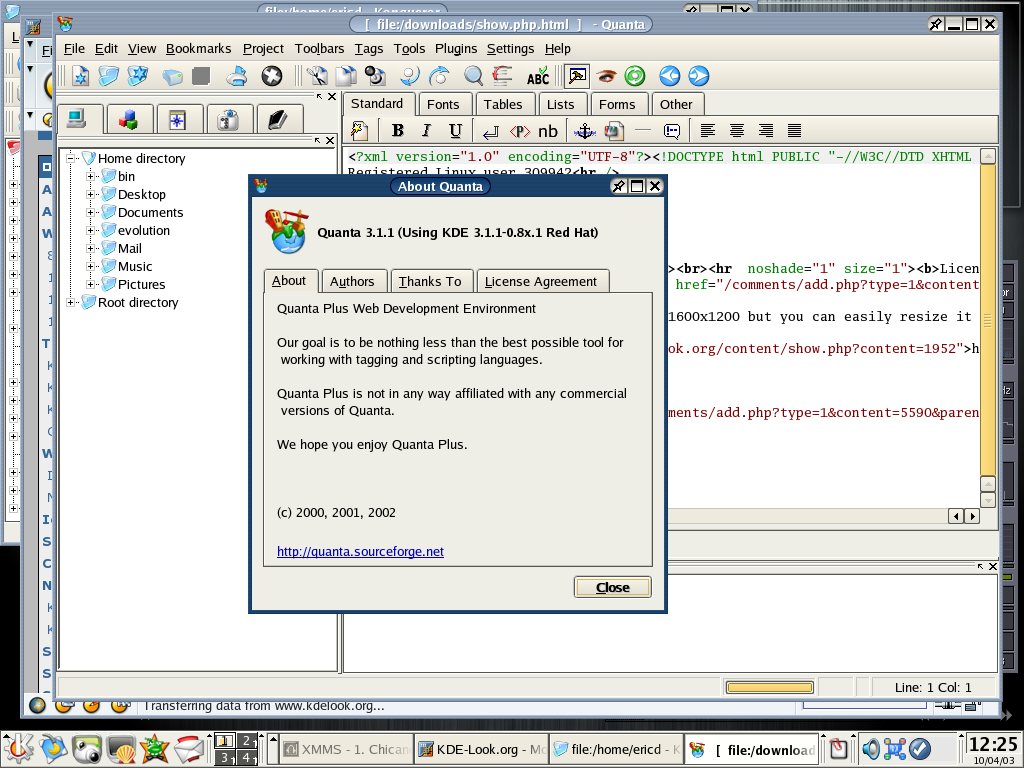The height and width of the screenshot is (768, 1024).
Task: Expand the Music folder
Action: point(91,266)
